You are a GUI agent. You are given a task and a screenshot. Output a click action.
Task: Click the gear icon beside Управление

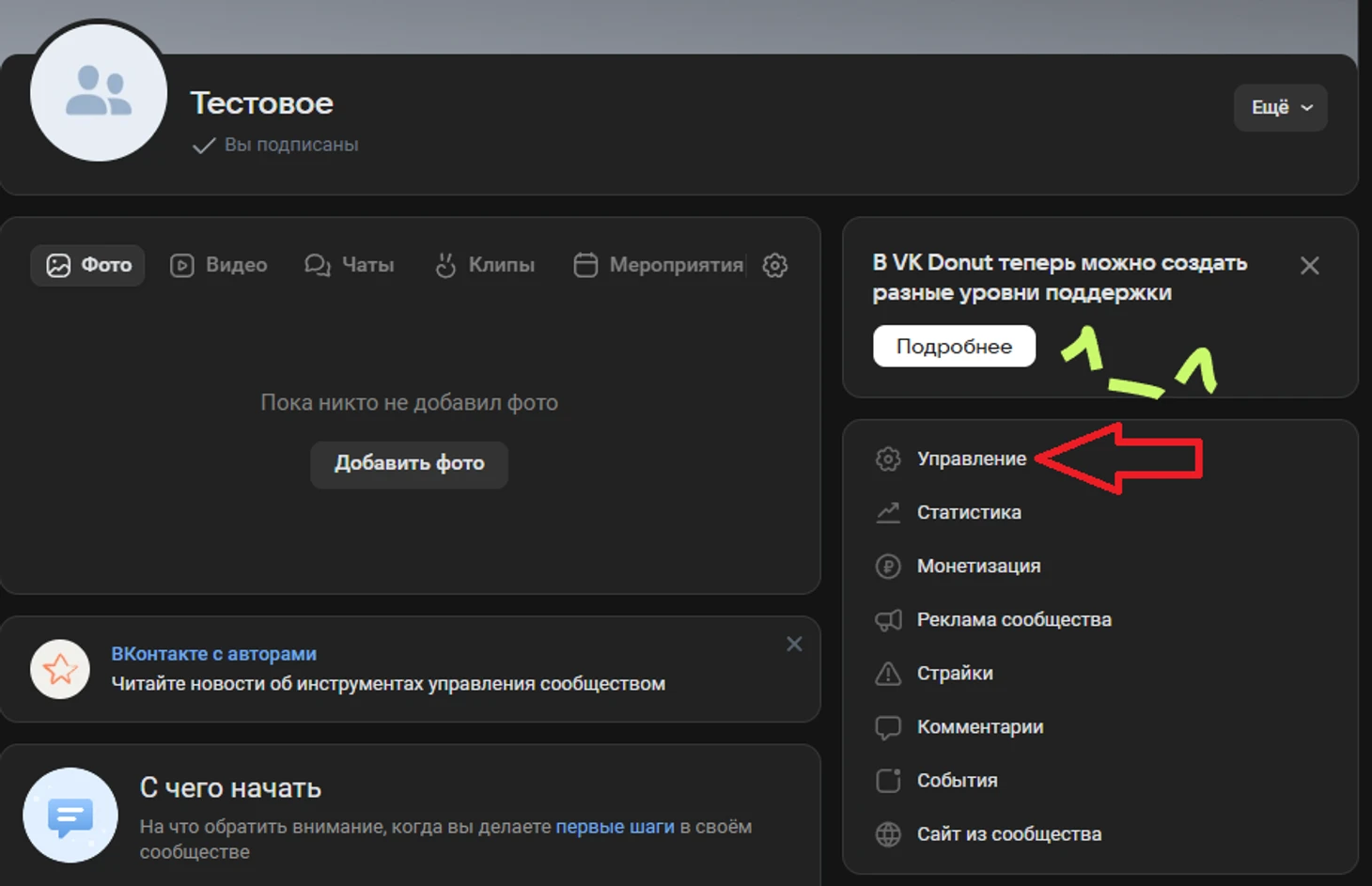coord(888,459)
